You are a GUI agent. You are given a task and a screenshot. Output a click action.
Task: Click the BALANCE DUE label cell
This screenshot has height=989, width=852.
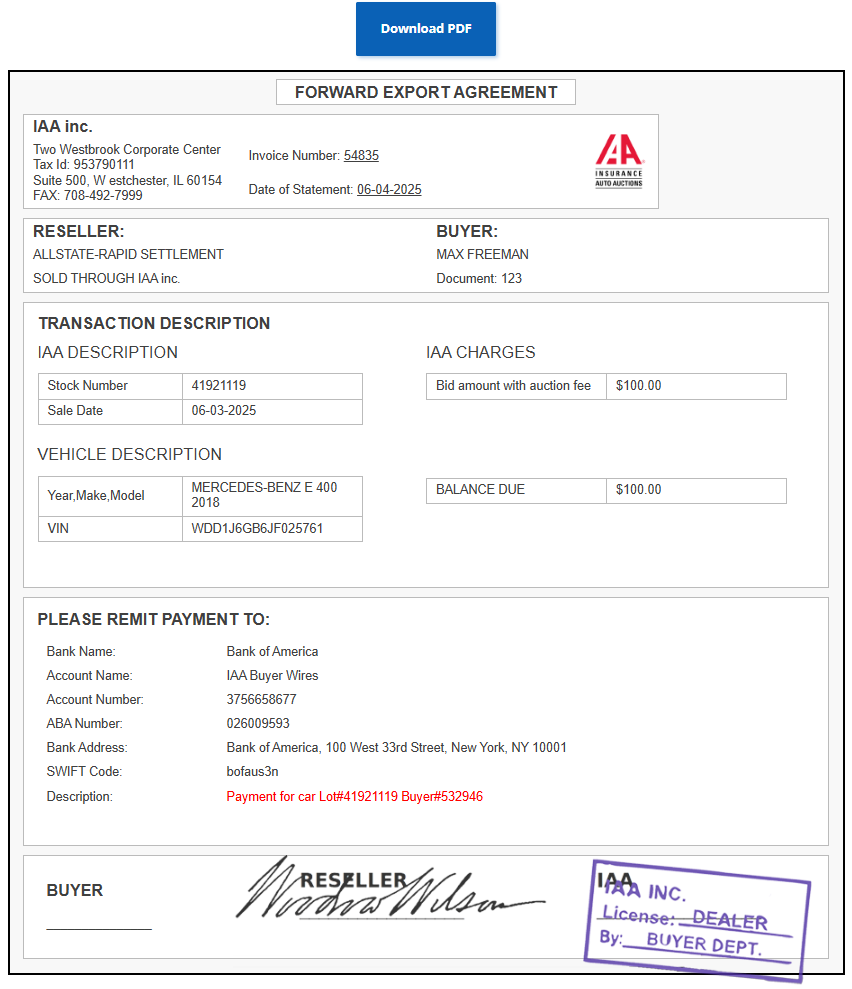[516, 491]
